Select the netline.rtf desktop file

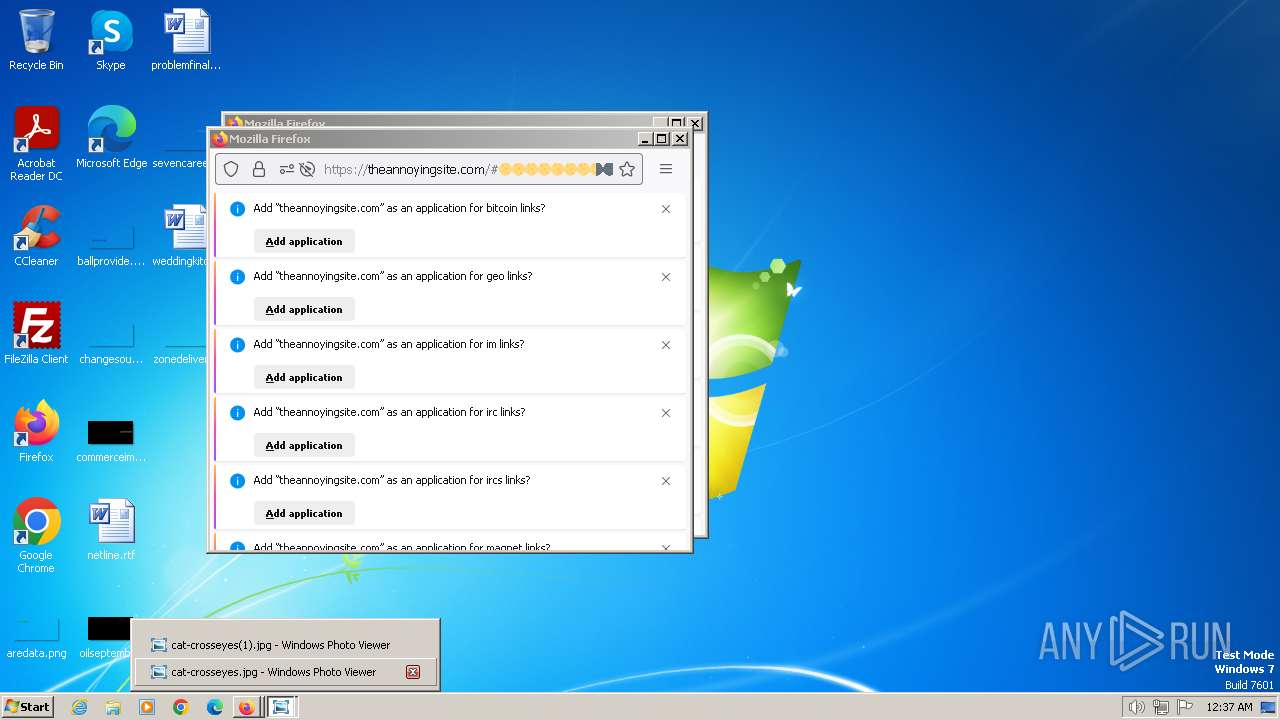(111, 530)
